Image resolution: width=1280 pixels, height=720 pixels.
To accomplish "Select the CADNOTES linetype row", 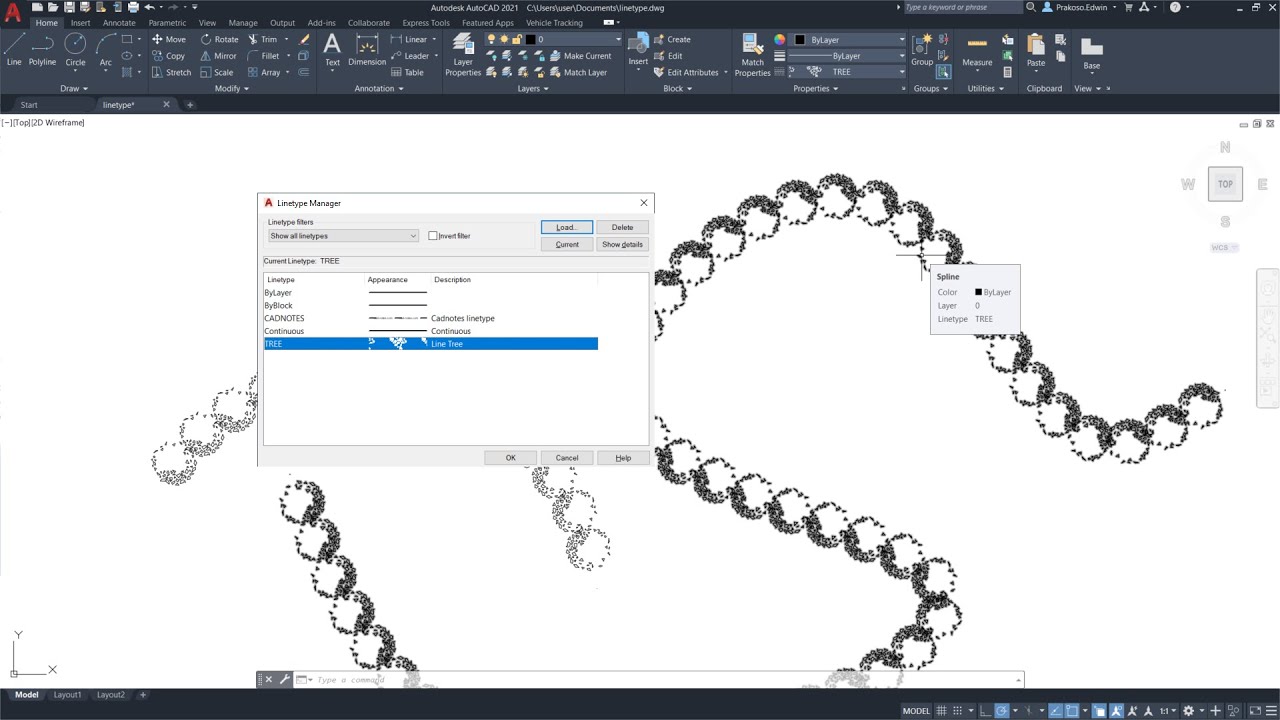I will pos(431,318).
